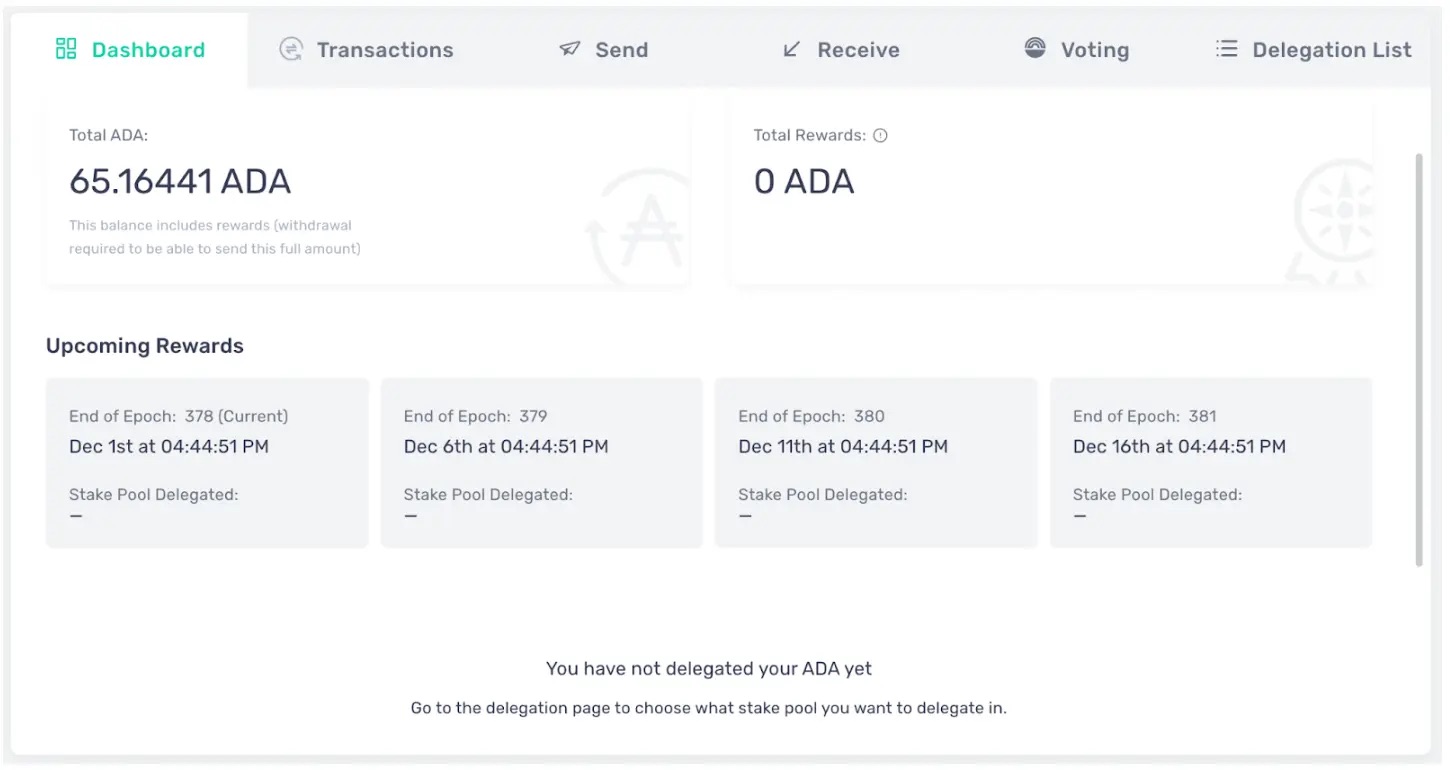The image size is (1450, 770).
Task: Click End of Epoch 380 label
Action: pyautogui.click(x=811, y=416)
